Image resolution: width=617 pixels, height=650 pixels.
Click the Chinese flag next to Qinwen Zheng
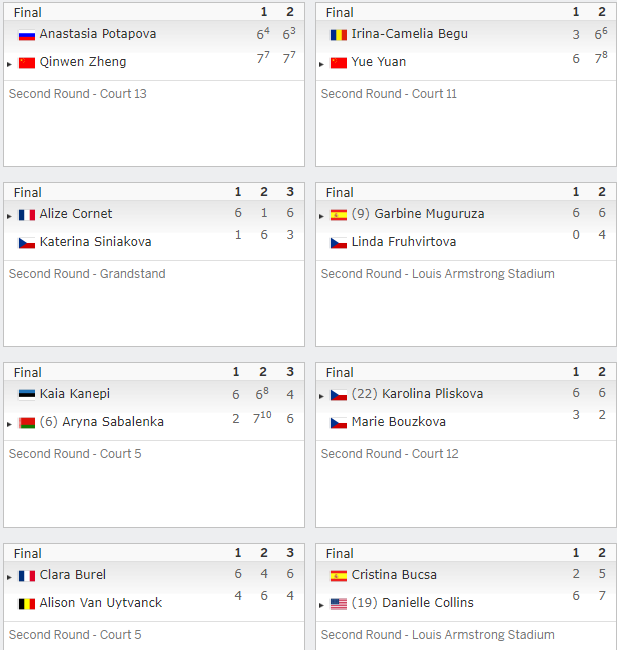[x=27, y=63]
